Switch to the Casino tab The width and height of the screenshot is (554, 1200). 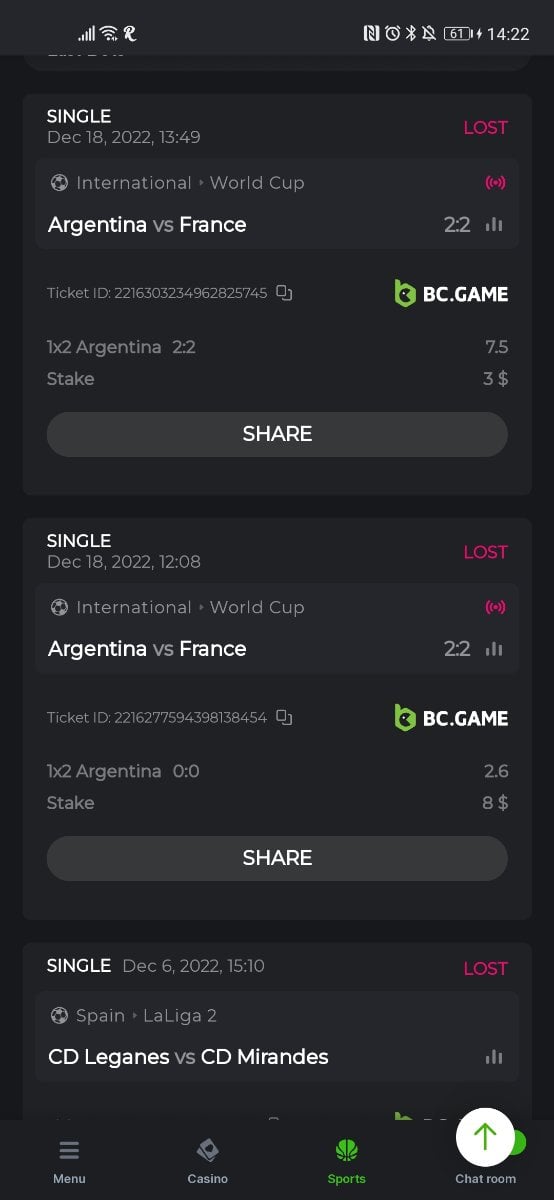click(x=208, y=1162)
